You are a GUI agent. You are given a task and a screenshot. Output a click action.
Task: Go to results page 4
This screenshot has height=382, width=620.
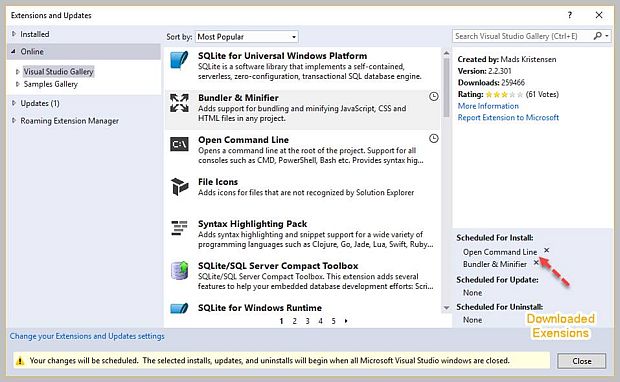320,321
